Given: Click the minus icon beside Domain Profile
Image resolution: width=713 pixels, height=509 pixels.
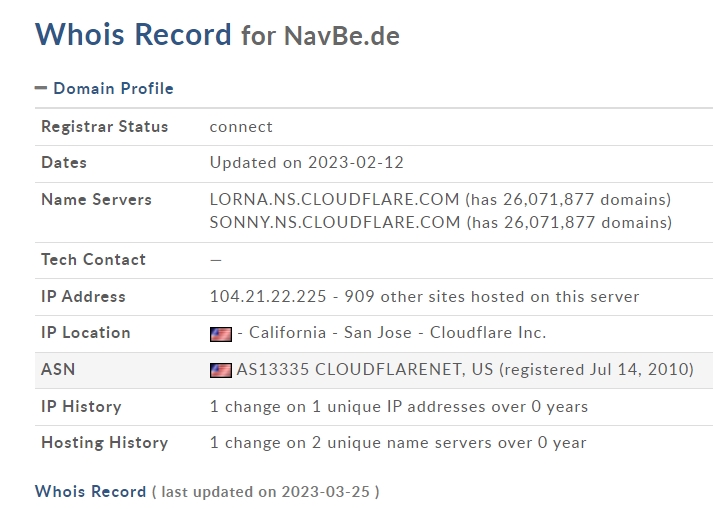Looking at the screenshot, I should tap(41, 88).
